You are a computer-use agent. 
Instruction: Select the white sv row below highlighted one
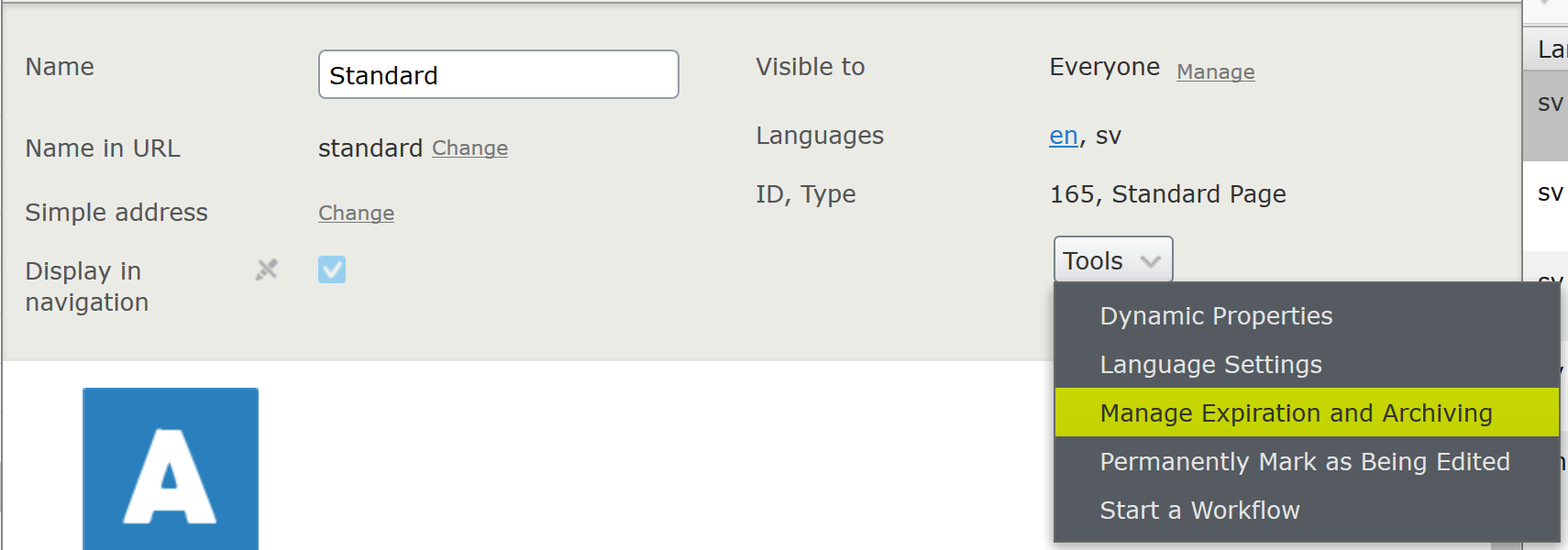[1549, 193]
